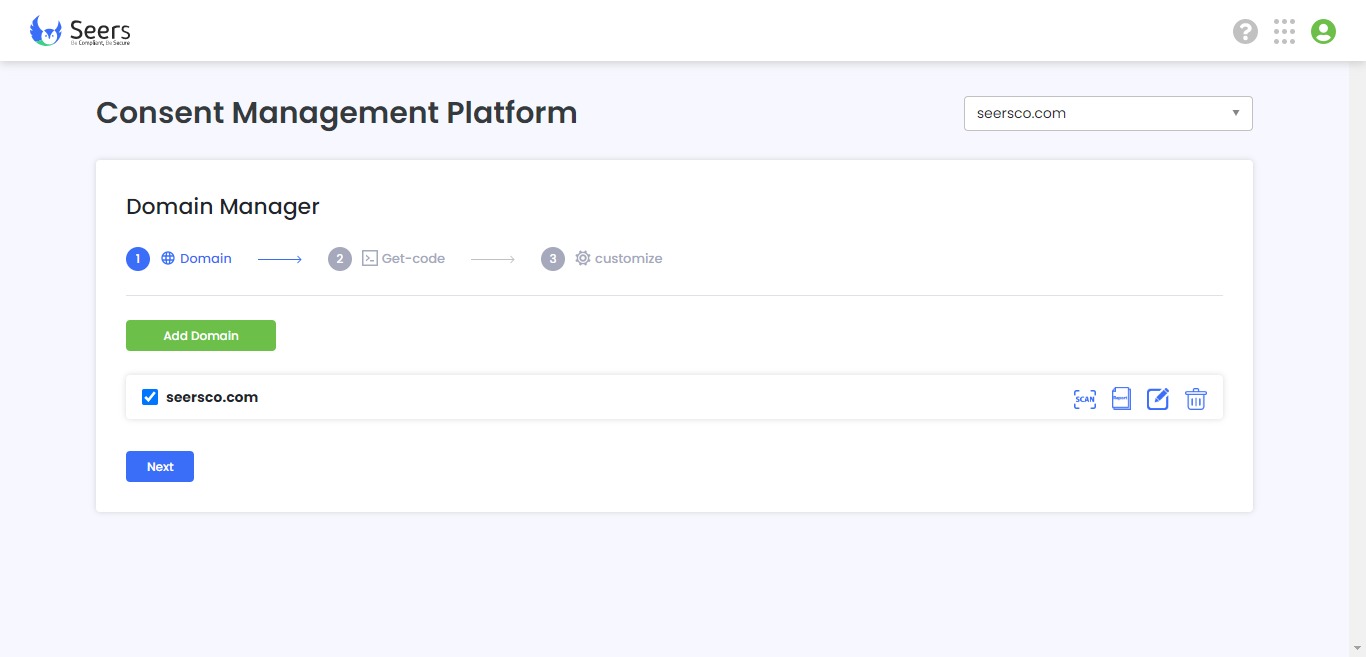Go to the Get-code step label
Screen dimensions: 1366x657
(x=413, y=258)
